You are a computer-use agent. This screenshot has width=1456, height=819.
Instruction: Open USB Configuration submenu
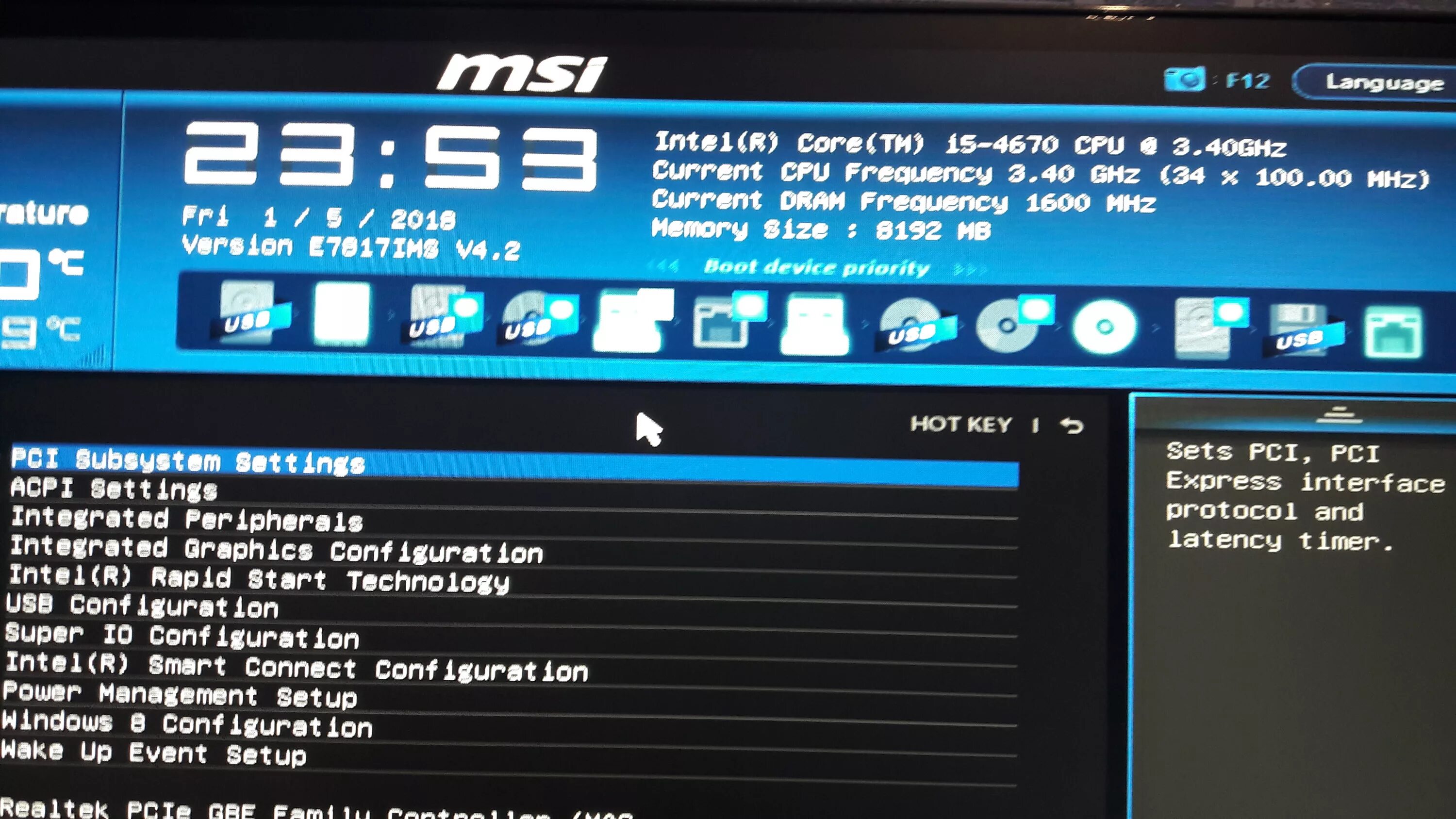point(142,606)
